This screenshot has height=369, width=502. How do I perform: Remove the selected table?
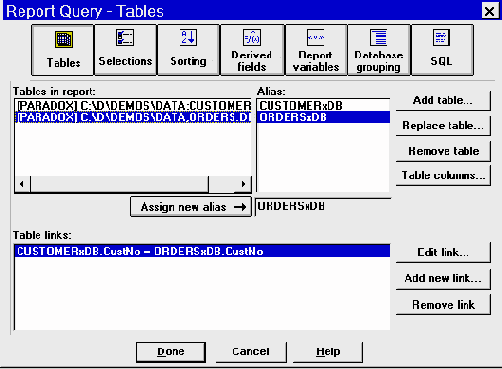[x=443, y=151]
